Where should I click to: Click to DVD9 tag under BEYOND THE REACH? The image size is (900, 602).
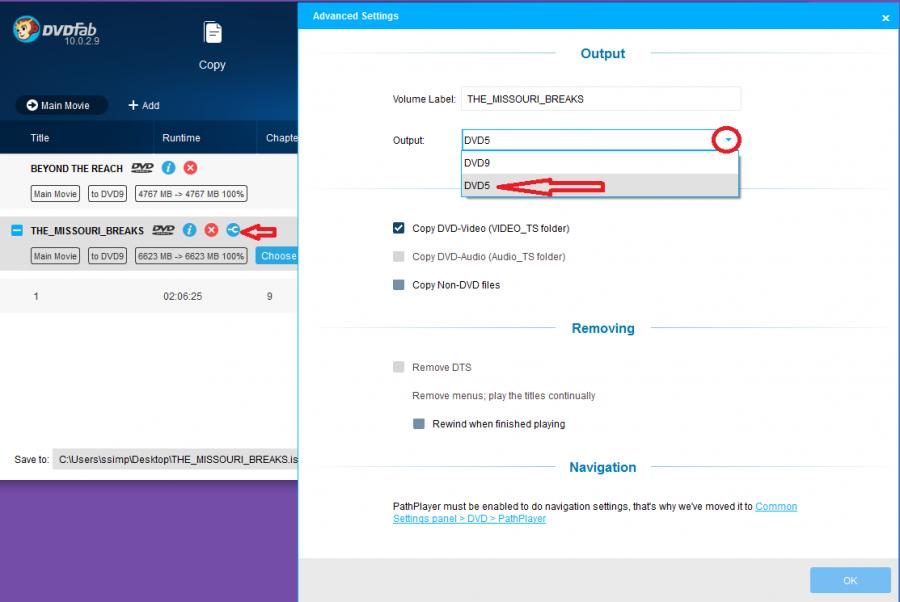click(107, 194)
